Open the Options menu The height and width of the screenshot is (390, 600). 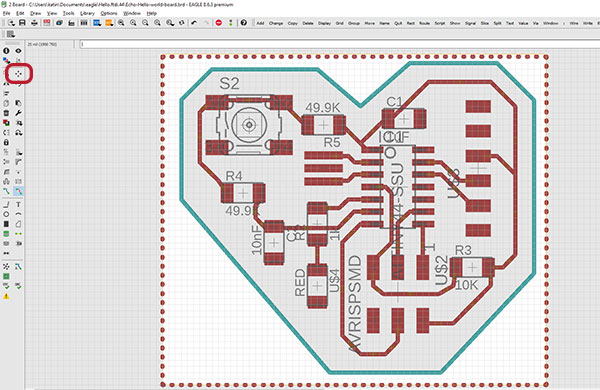point(109,13)
